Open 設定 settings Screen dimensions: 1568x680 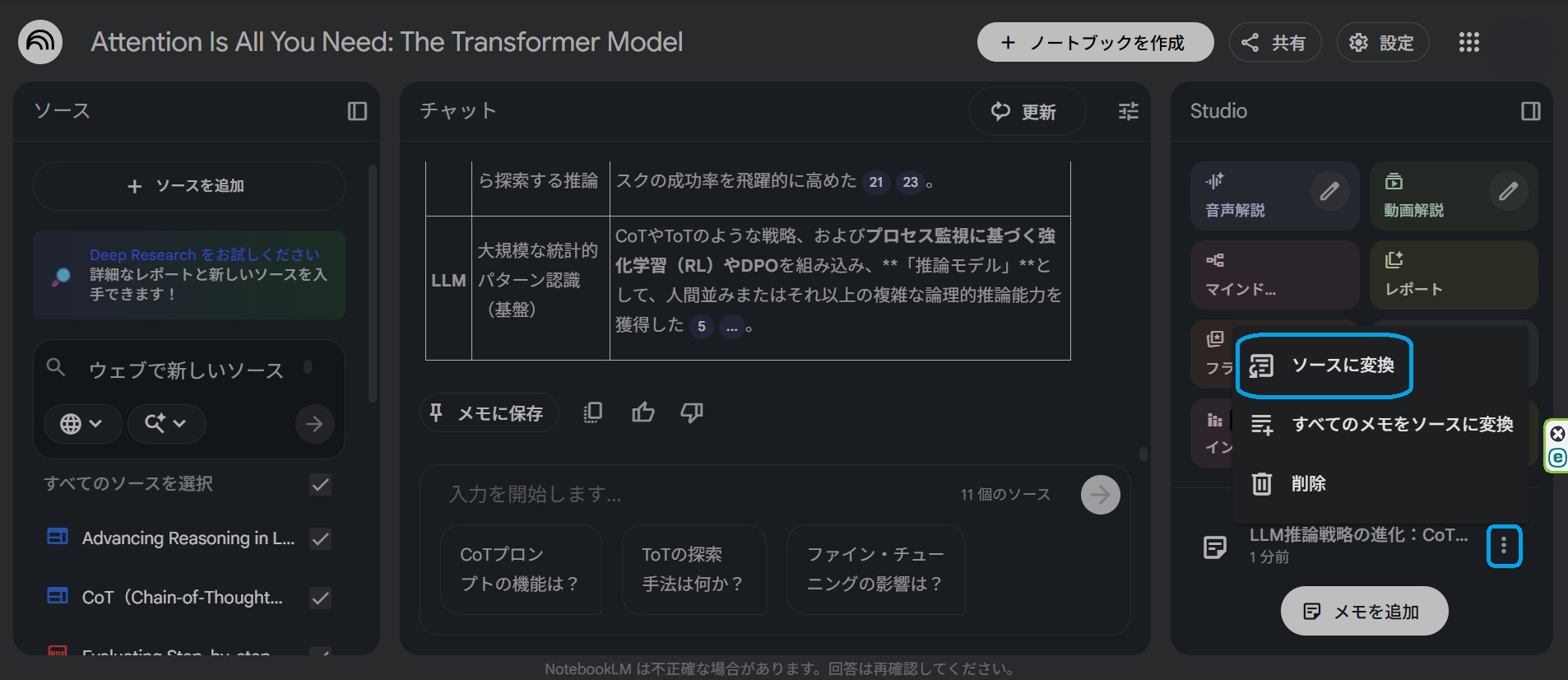(1382, 42)
